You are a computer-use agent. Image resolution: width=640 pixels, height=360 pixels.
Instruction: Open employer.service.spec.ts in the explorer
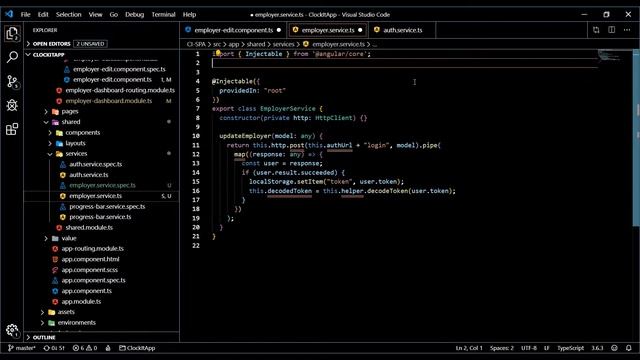[x=102, y=185]
